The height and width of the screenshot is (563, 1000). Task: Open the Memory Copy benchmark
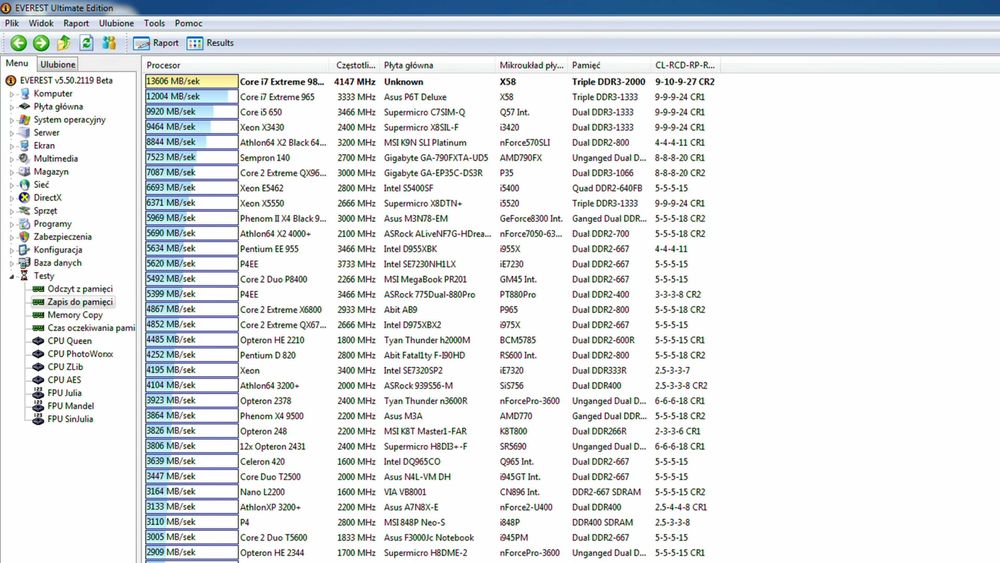[x=75, y=315]
